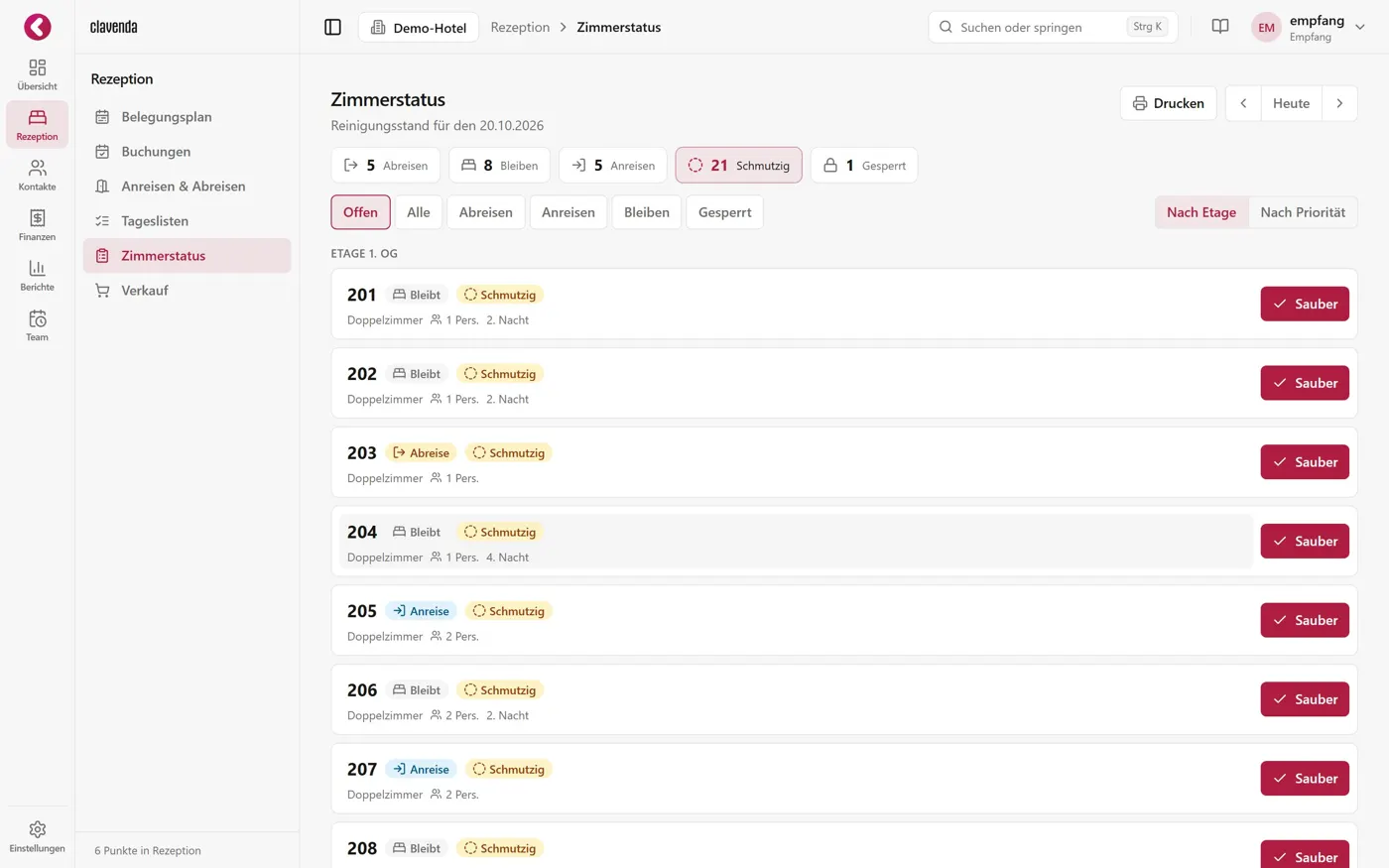Viewport: 1389px width, 868px height.
Task: Click the Rezeption breadcrumb link
Action: [x=520, y=27]
